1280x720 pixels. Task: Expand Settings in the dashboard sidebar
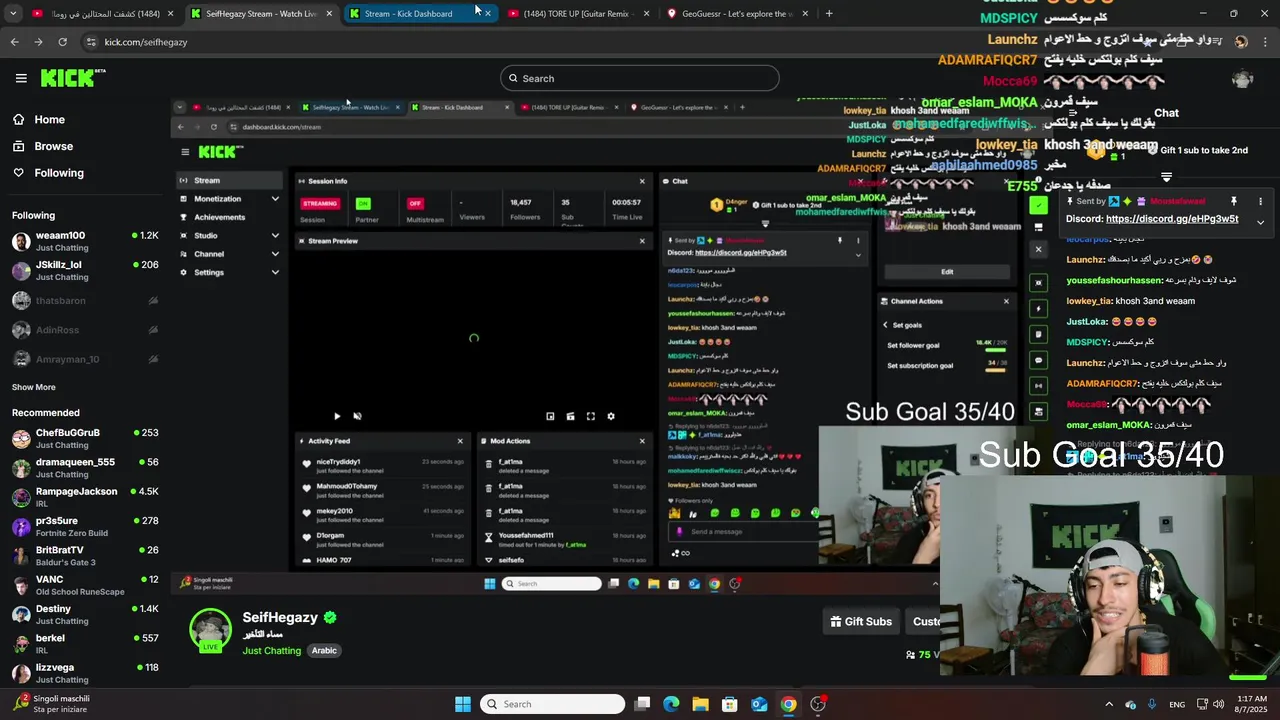point(275,272)
